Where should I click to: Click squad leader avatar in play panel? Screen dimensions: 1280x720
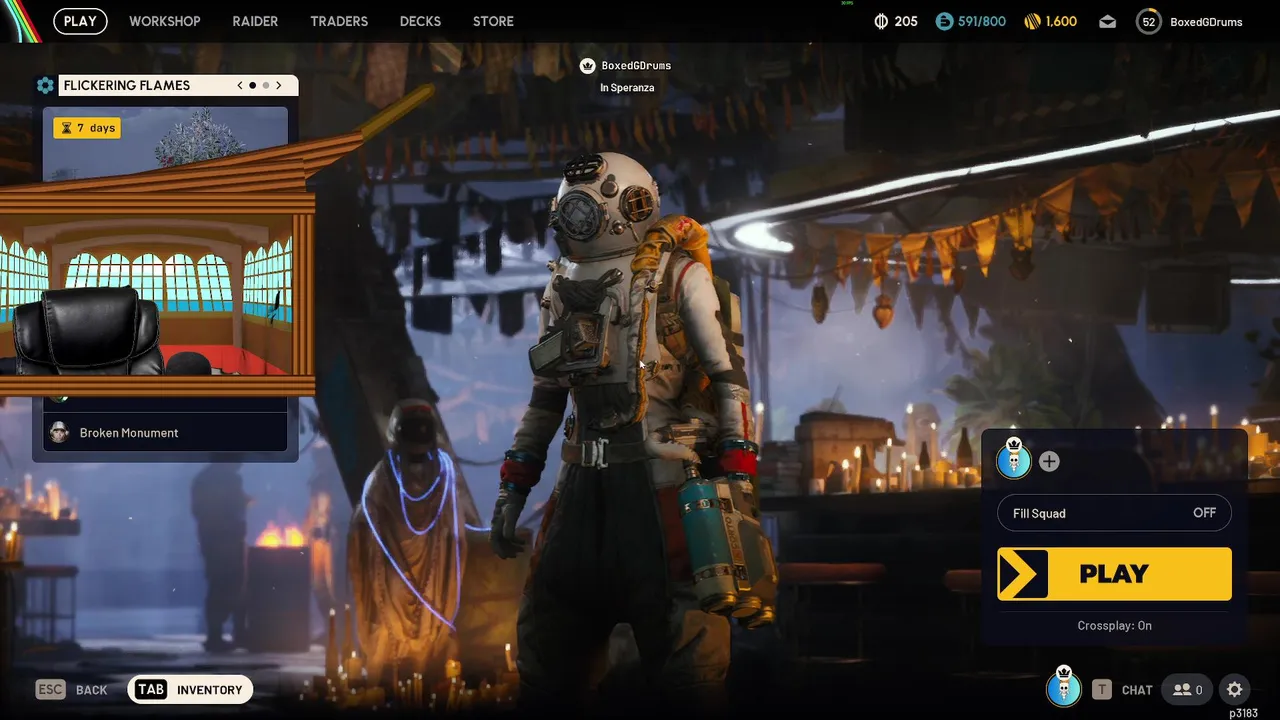(1014, 459)
